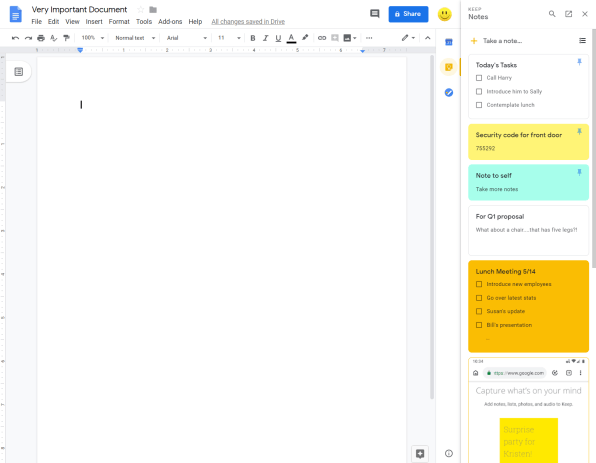
Task: Insert an image from the toolbar
Action: point(347,38)
